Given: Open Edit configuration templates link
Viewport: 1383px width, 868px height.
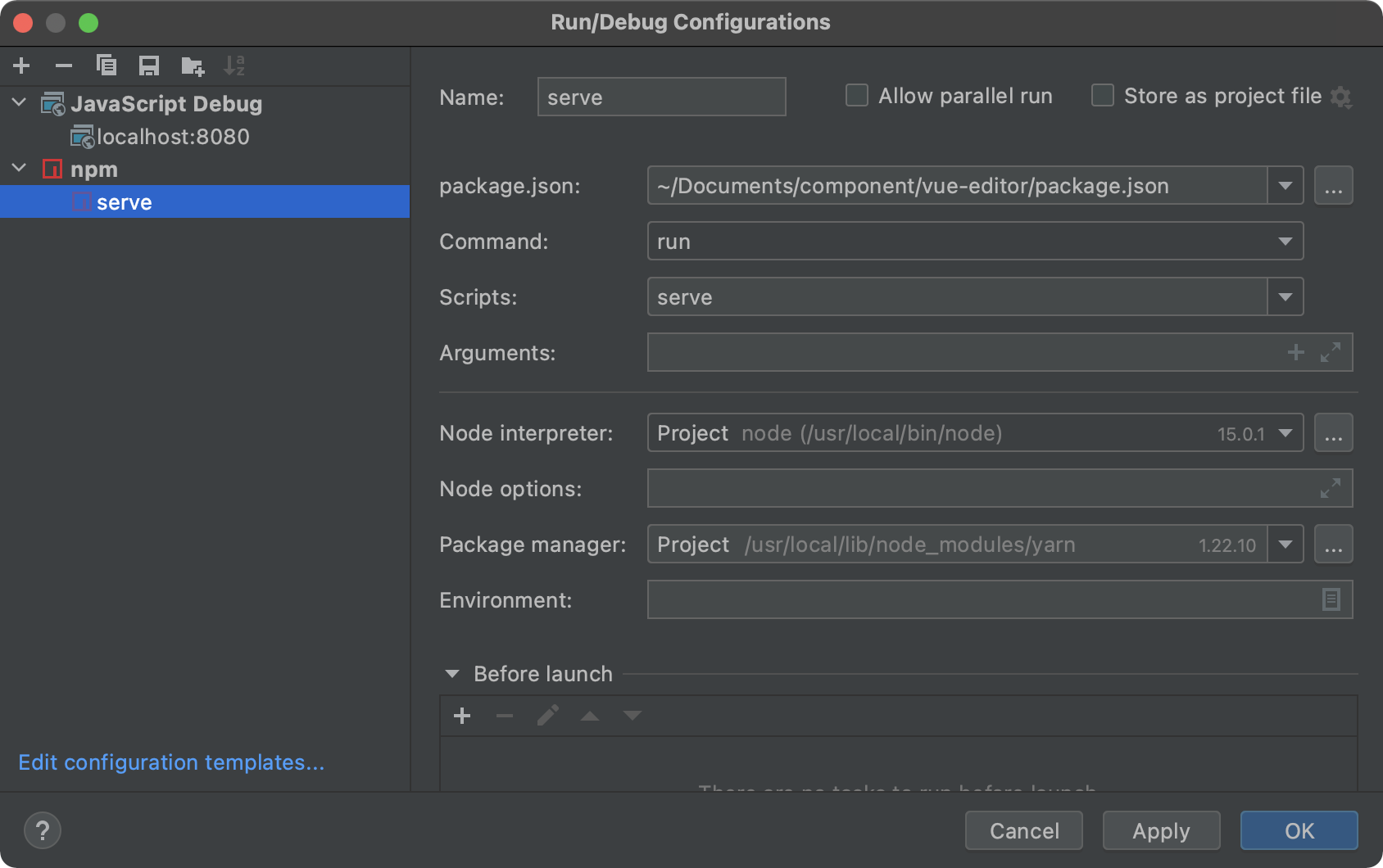Looking at the screenshot, I should tap(171, 762).
